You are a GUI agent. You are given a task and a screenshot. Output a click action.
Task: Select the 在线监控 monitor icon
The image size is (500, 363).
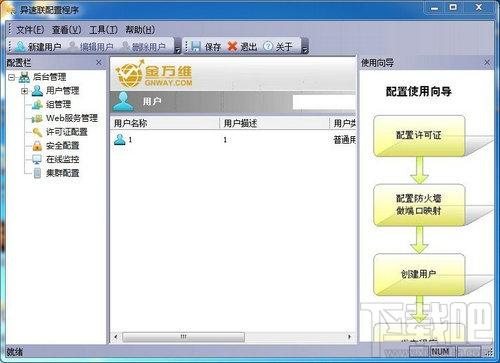pos(37,160)
